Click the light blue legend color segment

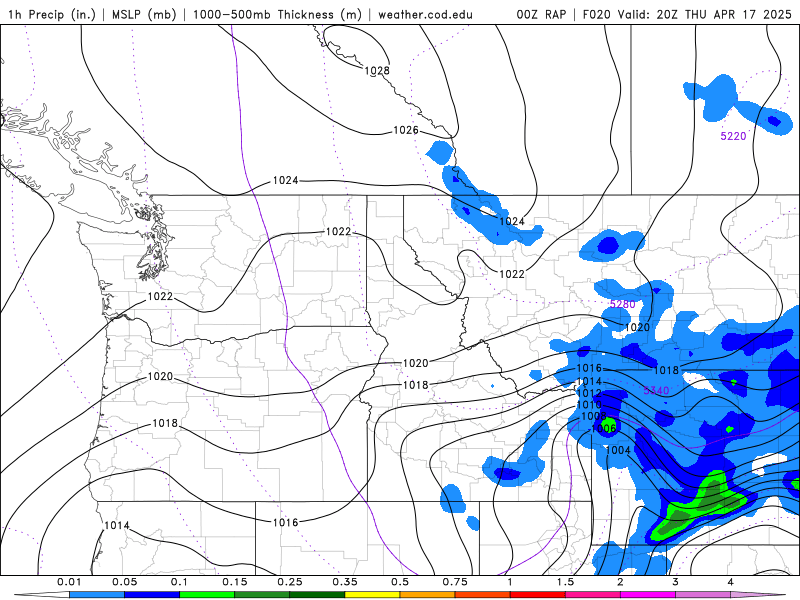(97, 594)
